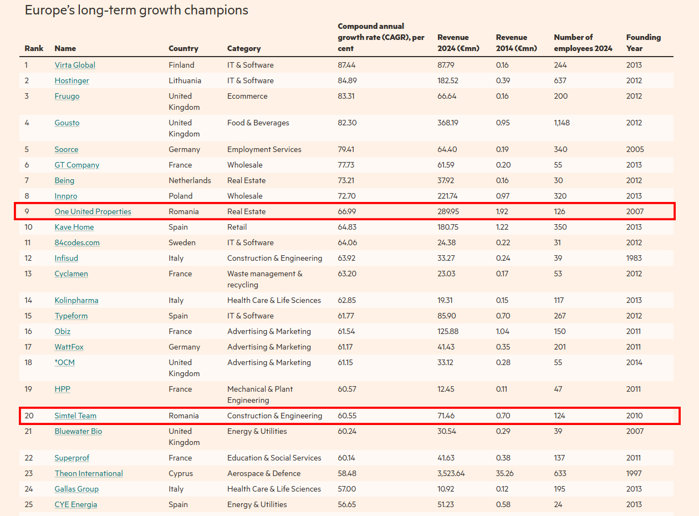Click the Hostinger link

[71, 81]
